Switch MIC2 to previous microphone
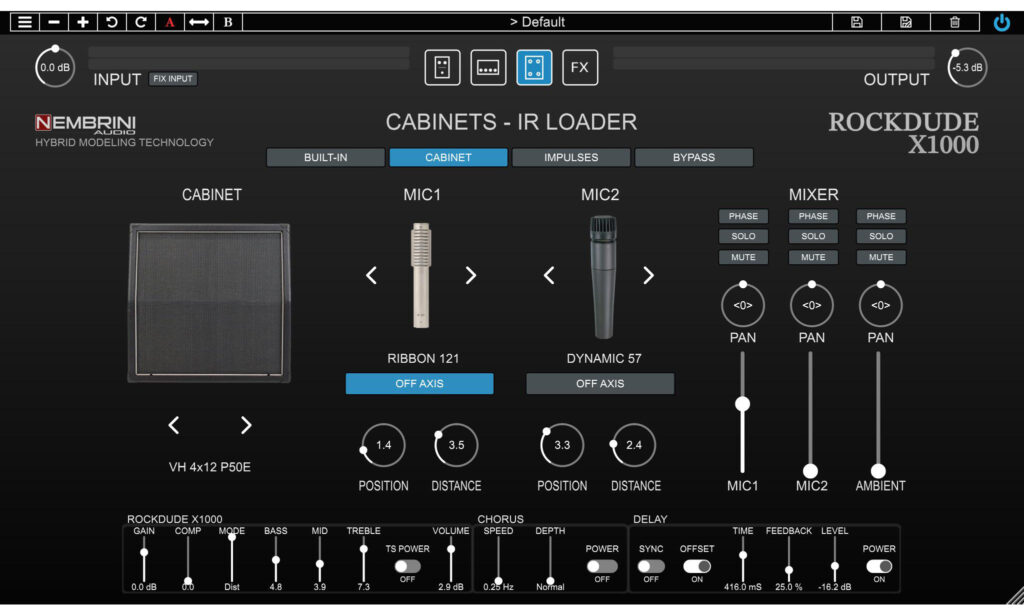The width and height of the screenshot is (1024, 615). tap(549, 276)
